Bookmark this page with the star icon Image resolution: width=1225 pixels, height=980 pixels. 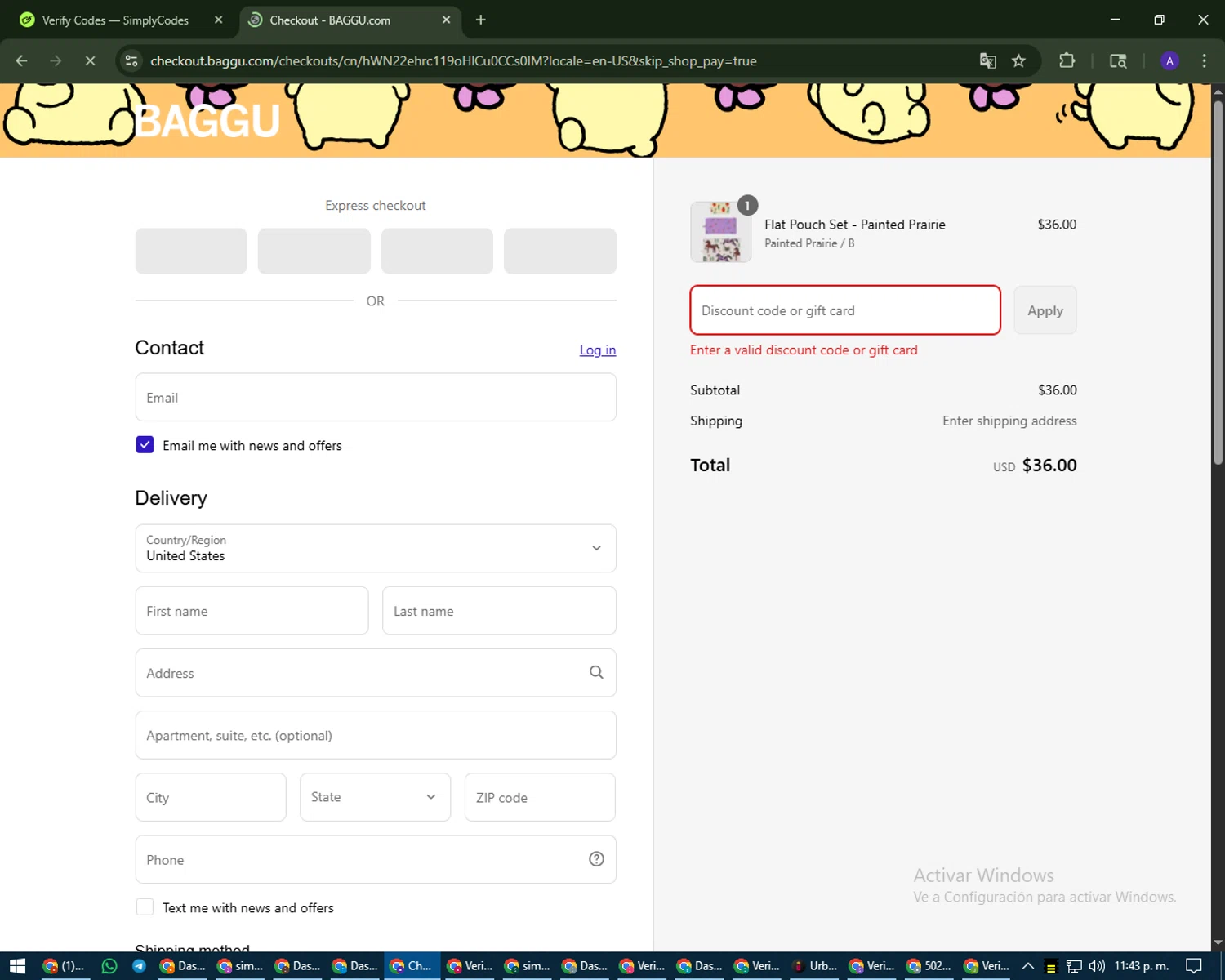[1018, 60]
